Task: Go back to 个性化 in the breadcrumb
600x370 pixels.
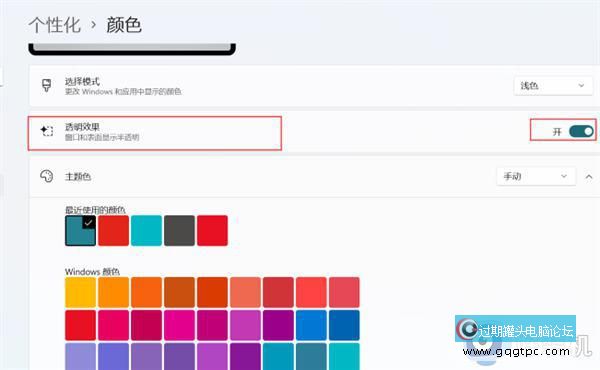Action: (x=55, y=25)
